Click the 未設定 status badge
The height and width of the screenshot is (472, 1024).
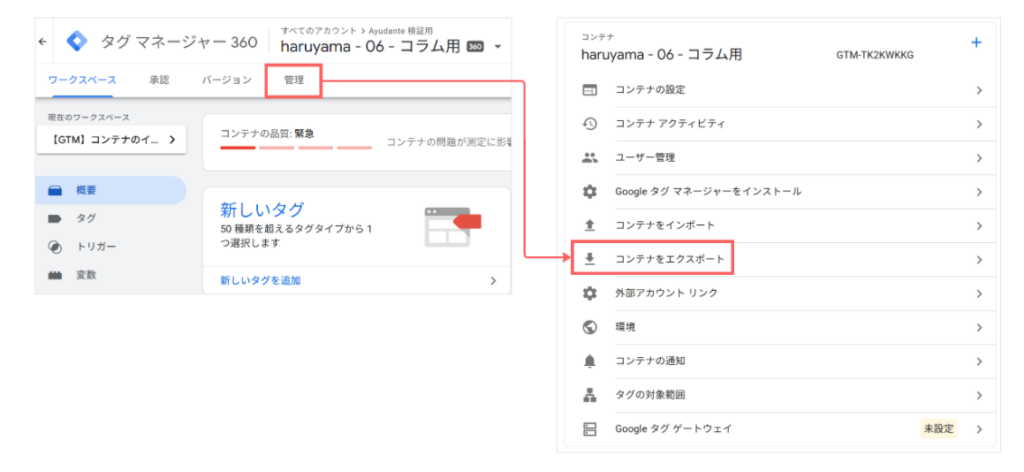pyautogui.click(x=938, y=429)
